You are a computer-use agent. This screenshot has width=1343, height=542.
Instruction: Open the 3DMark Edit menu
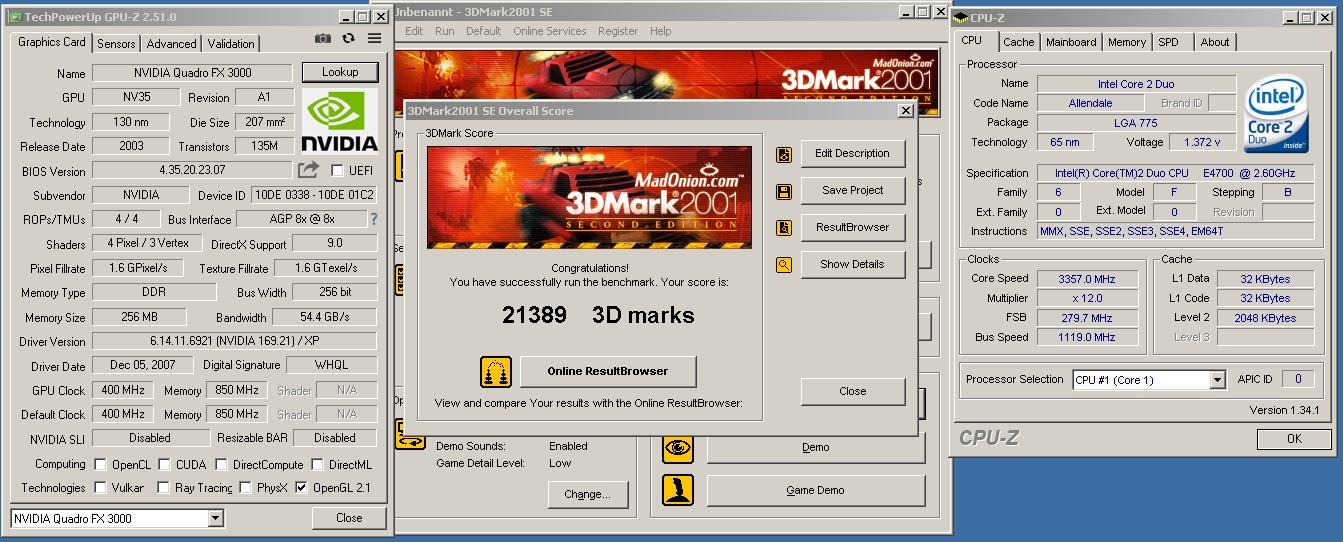click(414, 31)
